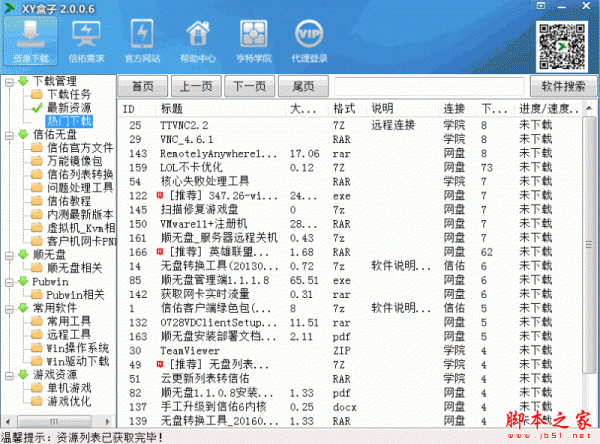Open the 资源下载 toolbar icon

tap(31, 41)
